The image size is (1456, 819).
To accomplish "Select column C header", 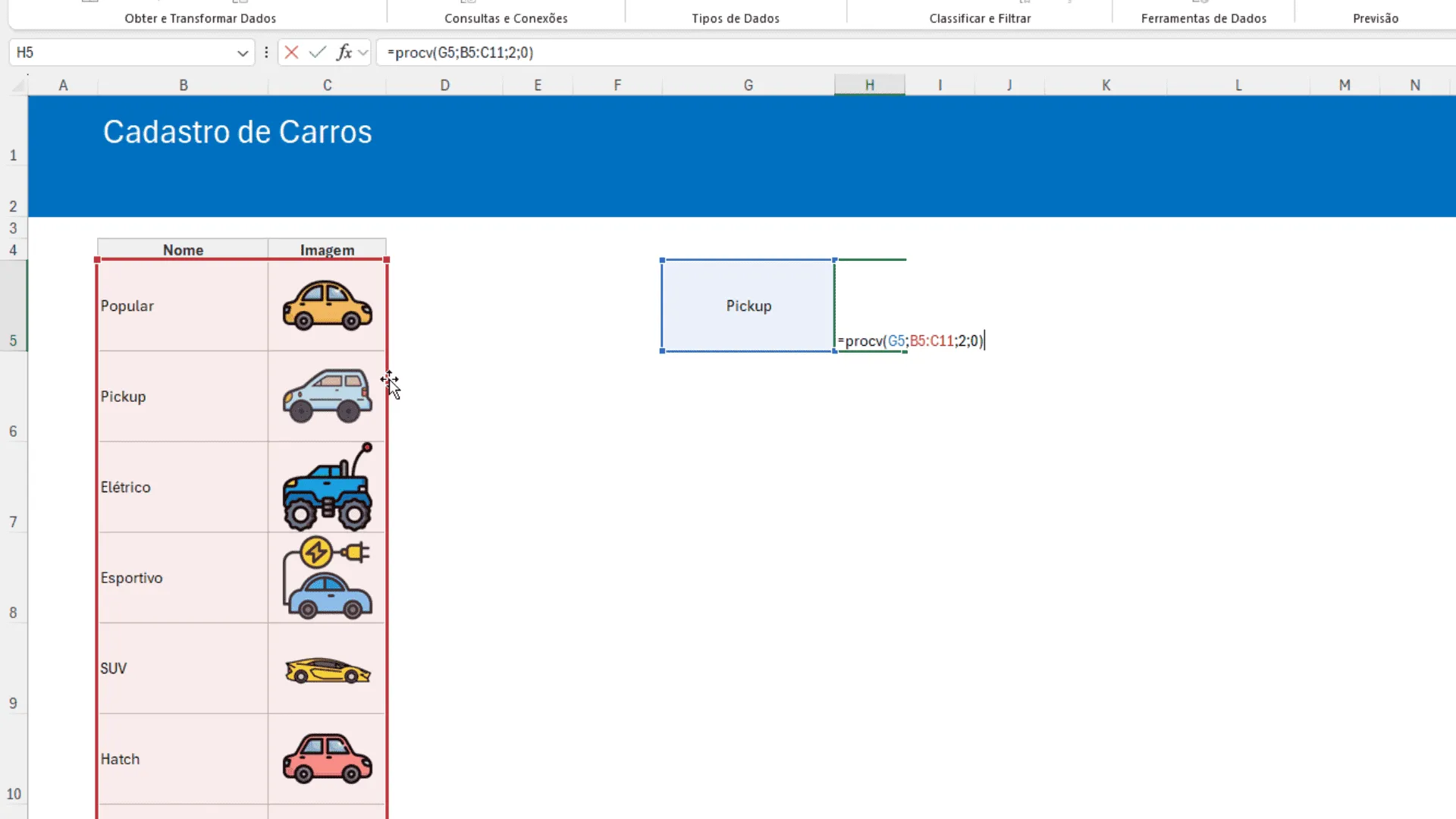I will point(328,86).
